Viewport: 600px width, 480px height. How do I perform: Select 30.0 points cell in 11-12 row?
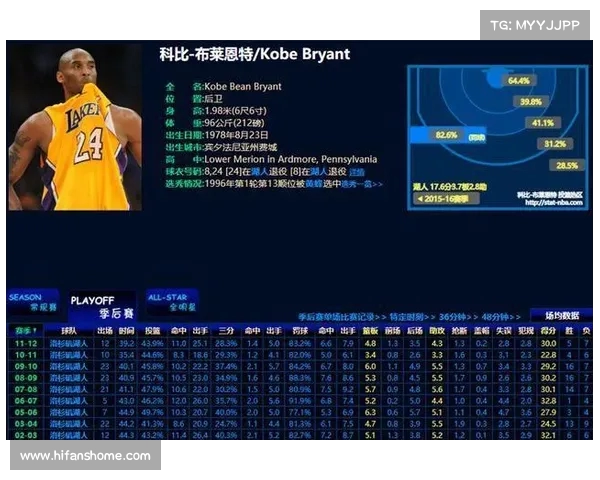click(548, 344)
